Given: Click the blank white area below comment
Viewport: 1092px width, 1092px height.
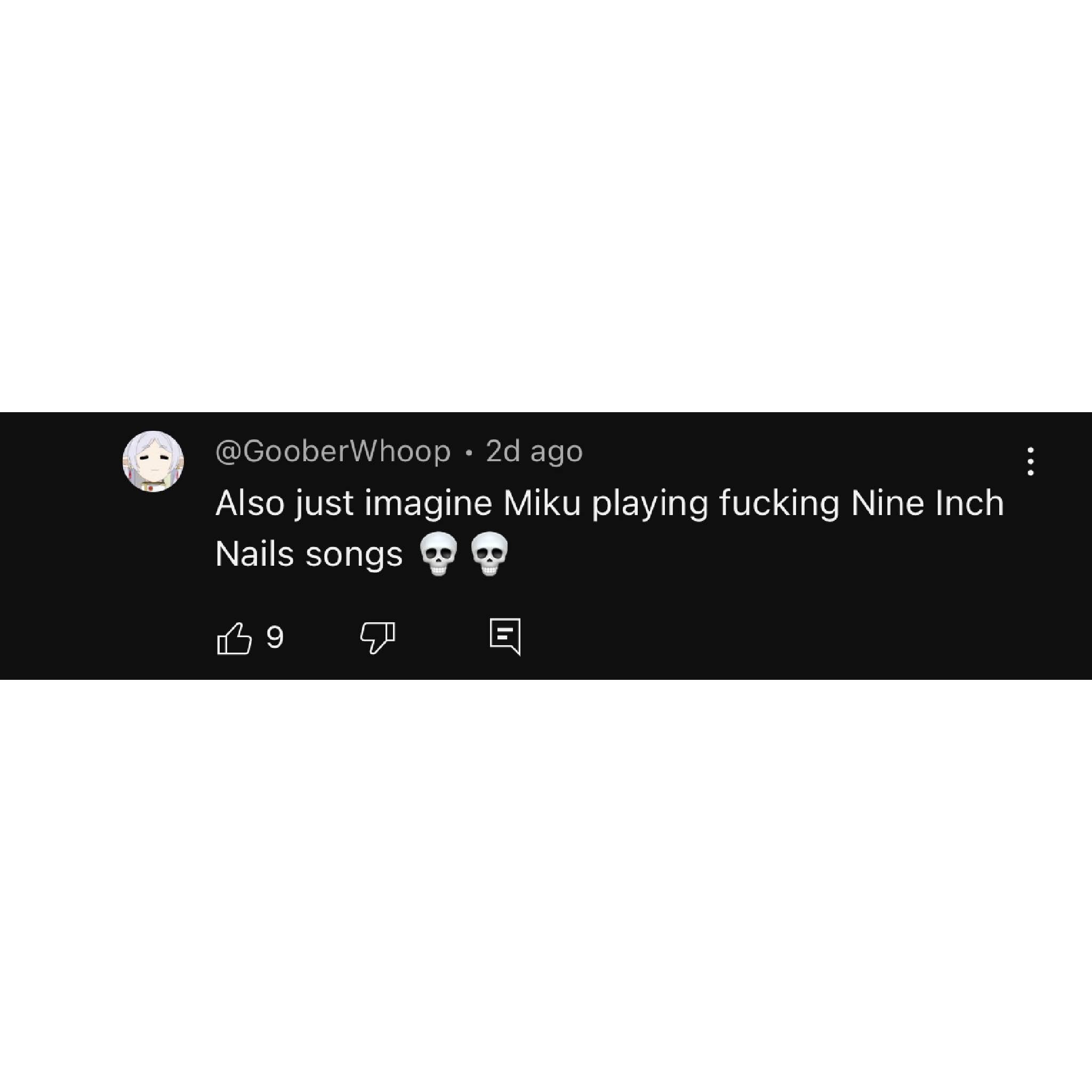Looking at the screenshot, I should pos(546,886).
